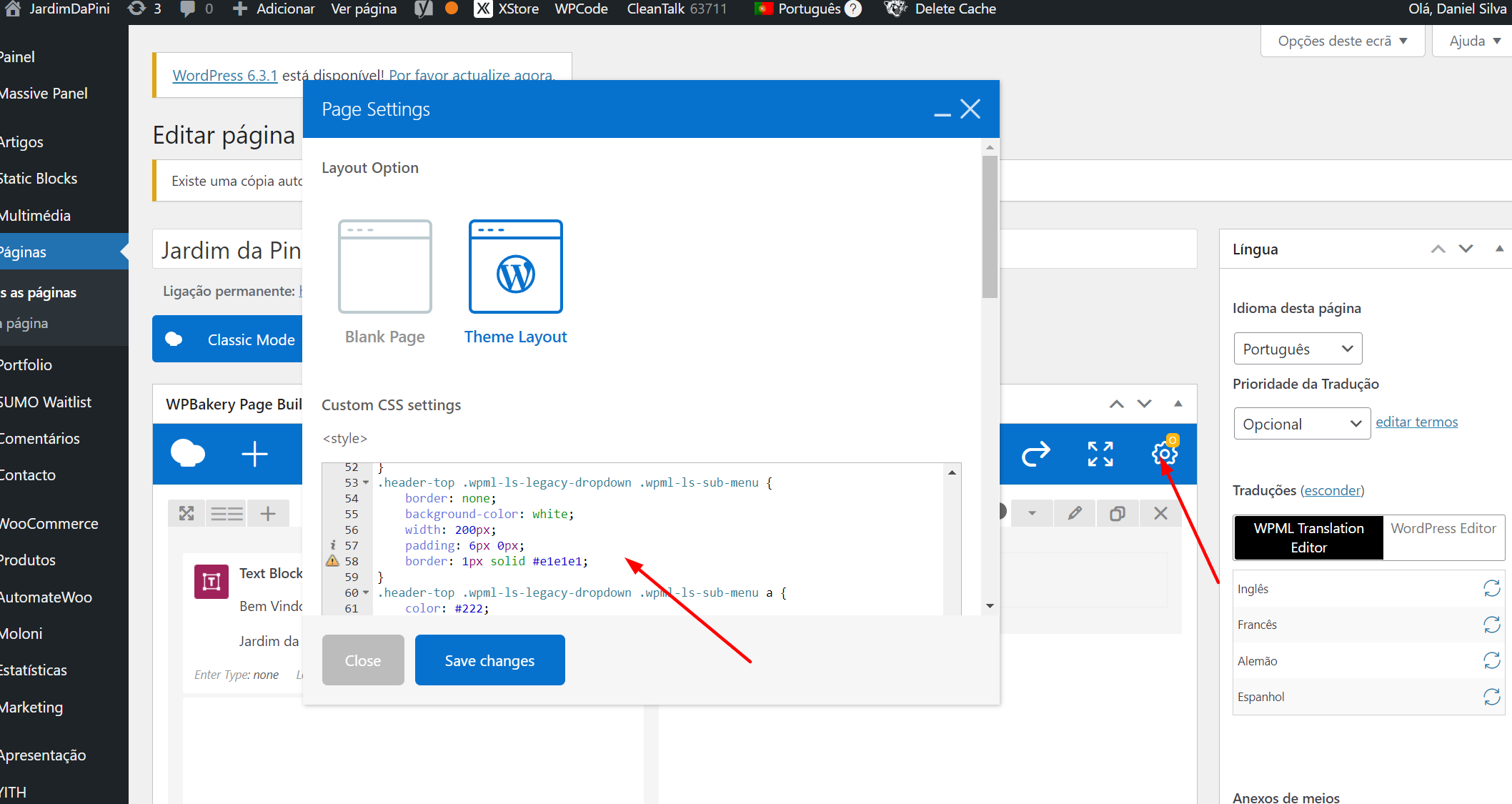The height and width of the screenshot is (804, 1512).
Task: Click the Alemão translation refresh icon
Action: (x=1491, y=661)
